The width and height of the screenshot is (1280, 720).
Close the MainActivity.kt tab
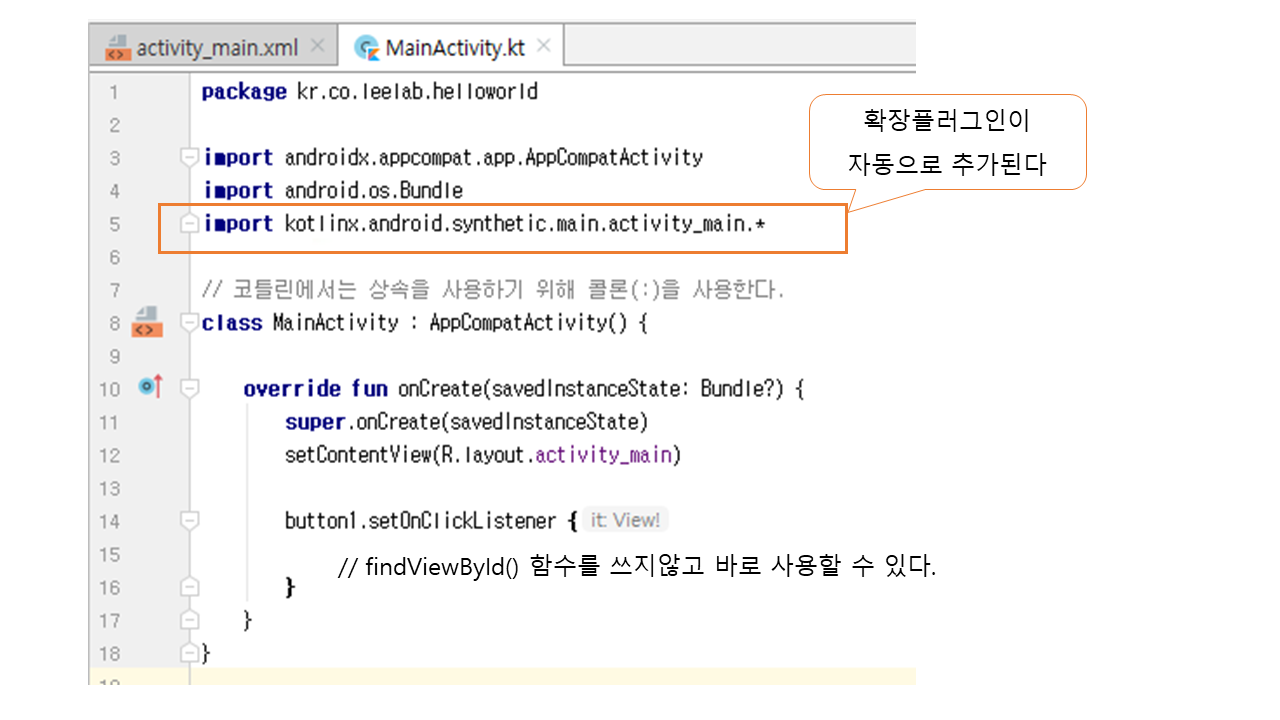point(544,46)
